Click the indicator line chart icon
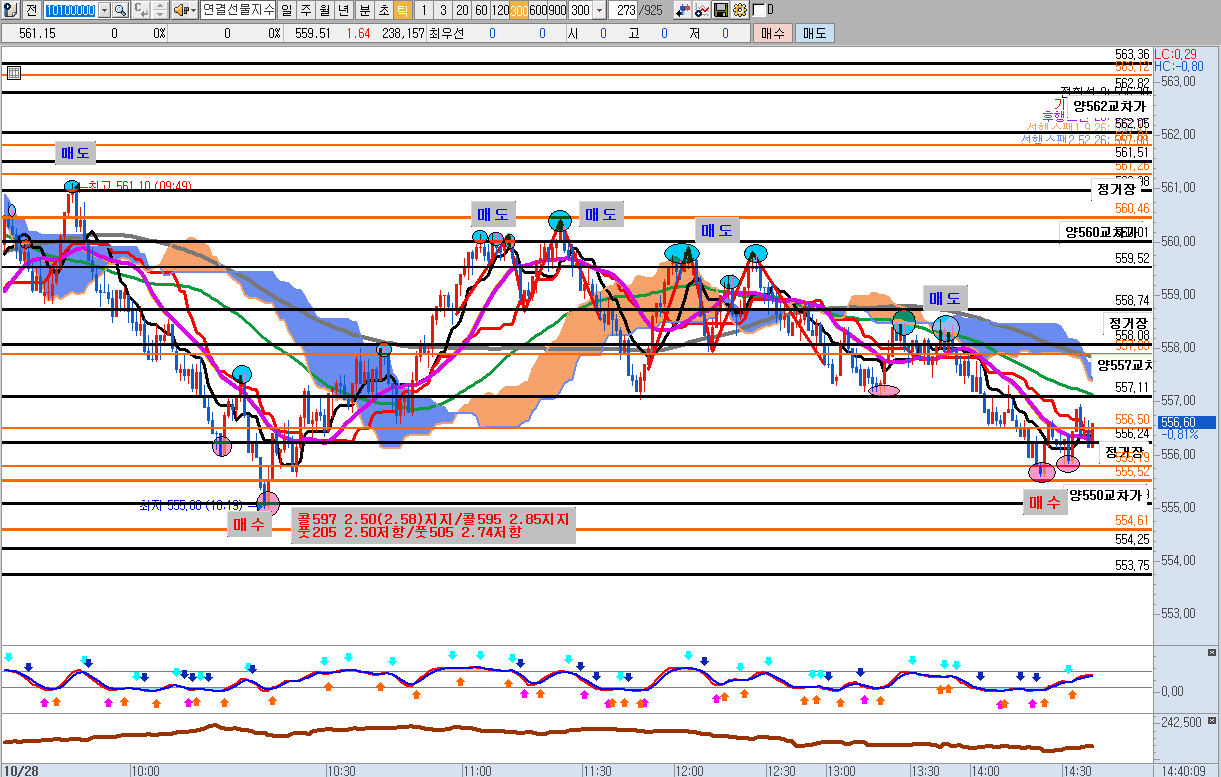This screenshot has width=1221, height=777. pos(702,10)
